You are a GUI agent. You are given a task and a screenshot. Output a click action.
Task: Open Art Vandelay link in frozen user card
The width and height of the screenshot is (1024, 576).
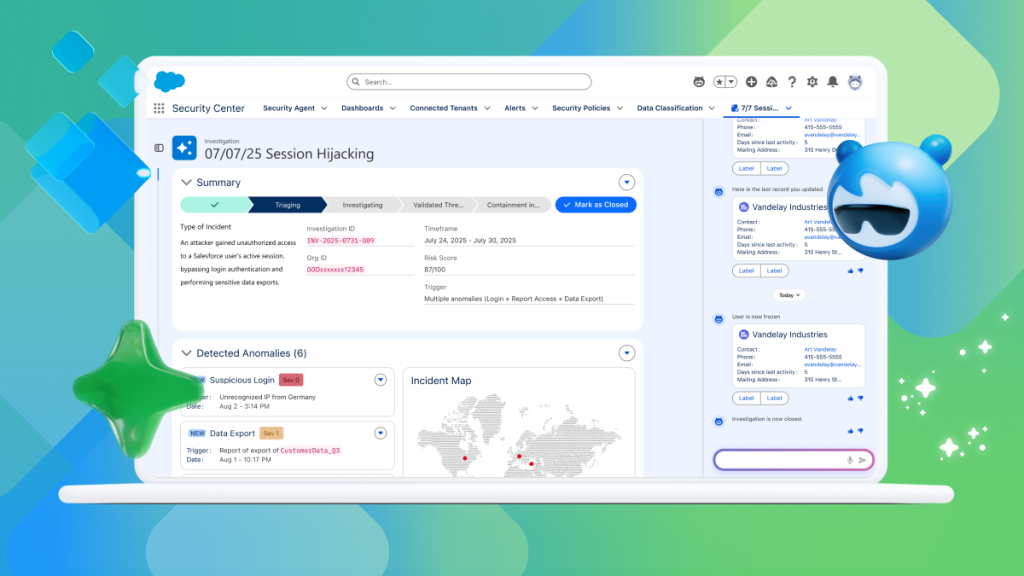pos(818,349)
